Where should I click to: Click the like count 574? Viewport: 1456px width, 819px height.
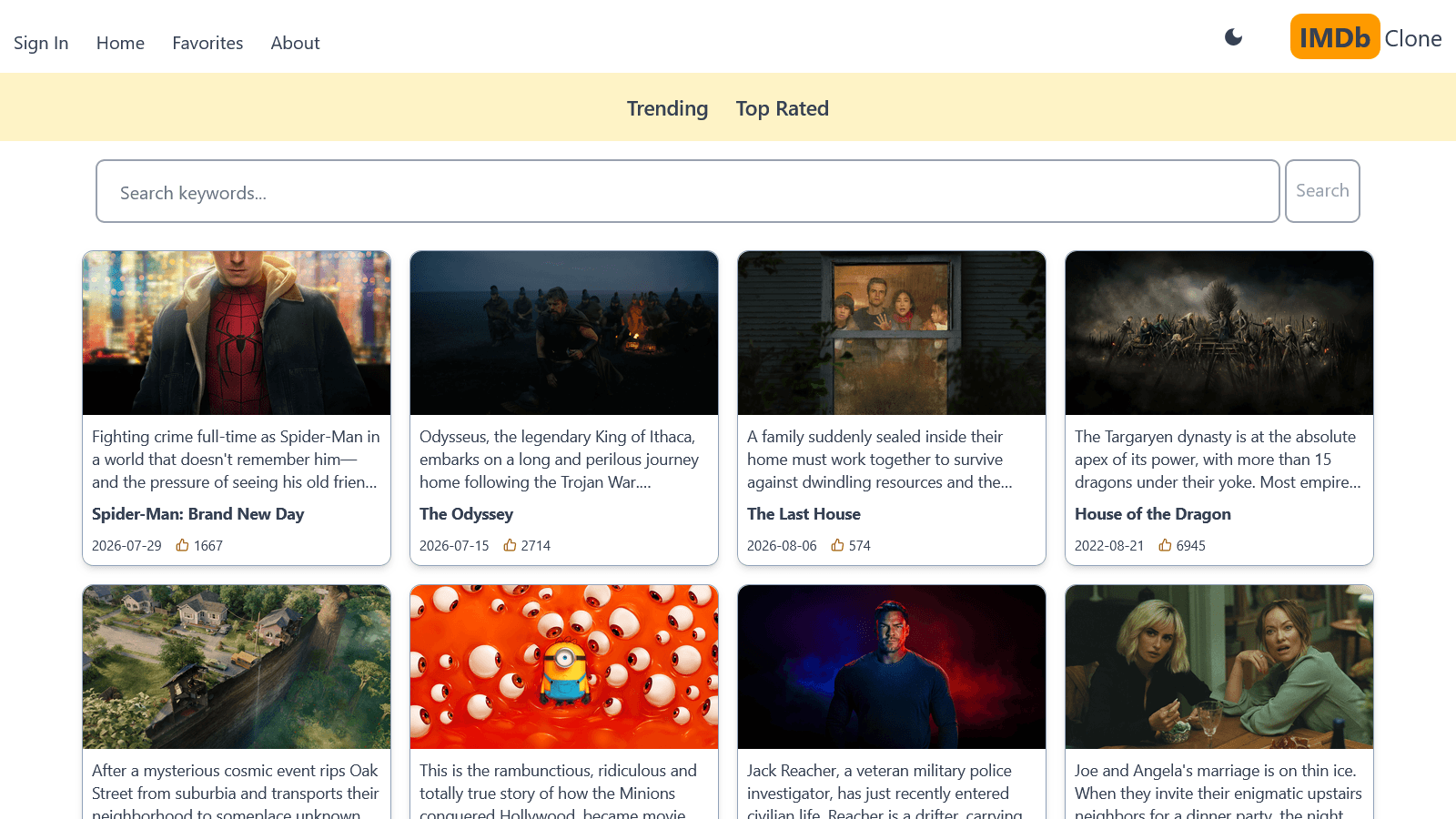tap(860, 546)
